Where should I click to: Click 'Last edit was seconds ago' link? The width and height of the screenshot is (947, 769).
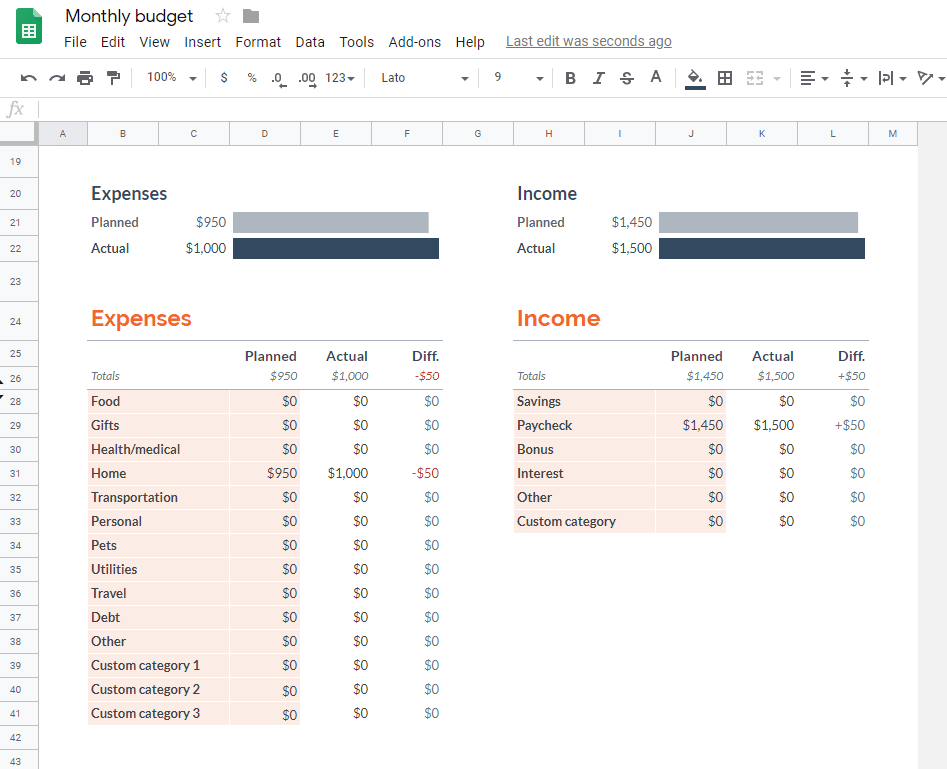pos(589,41)
